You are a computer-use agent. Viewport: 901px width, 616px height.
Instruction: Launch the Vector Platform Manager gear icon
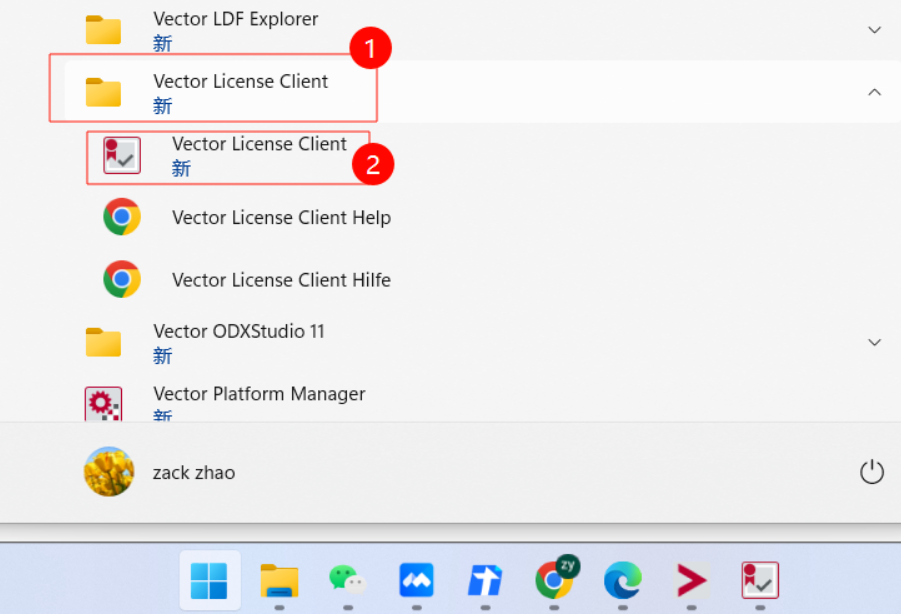pos(103,403)
